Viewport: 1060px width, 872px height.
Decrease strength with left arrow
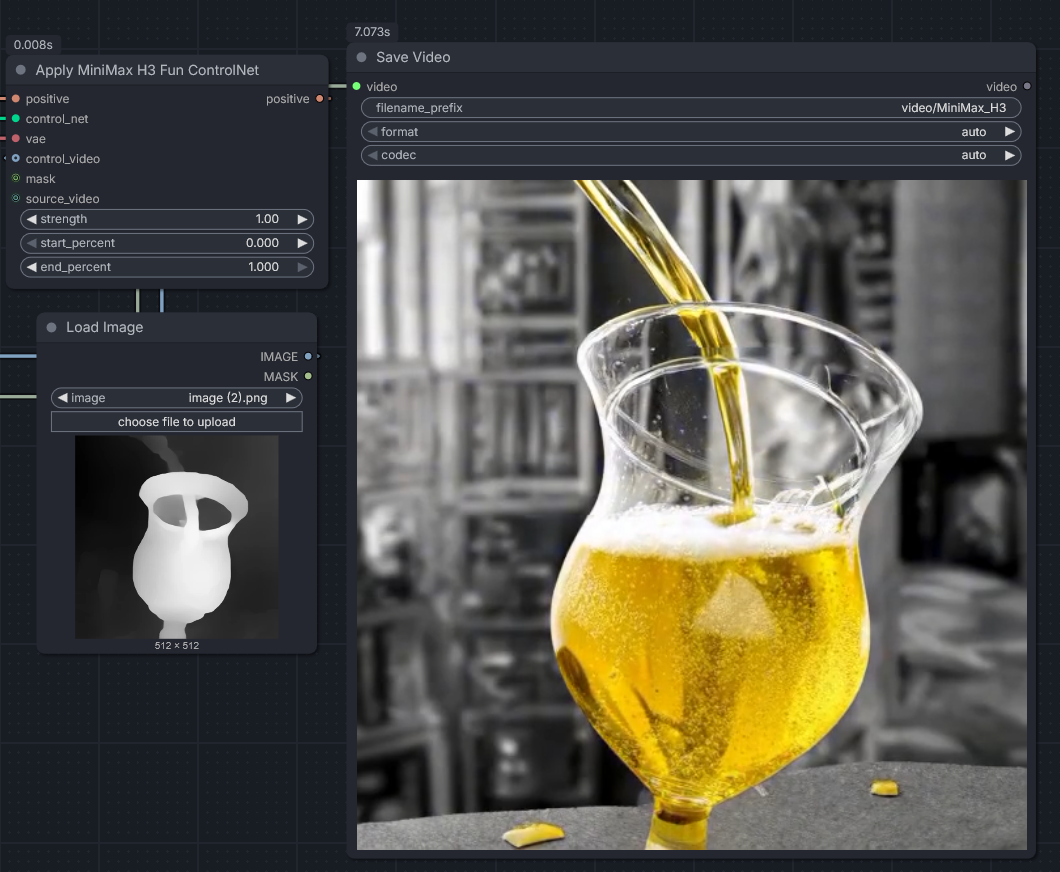pos(31,219)
